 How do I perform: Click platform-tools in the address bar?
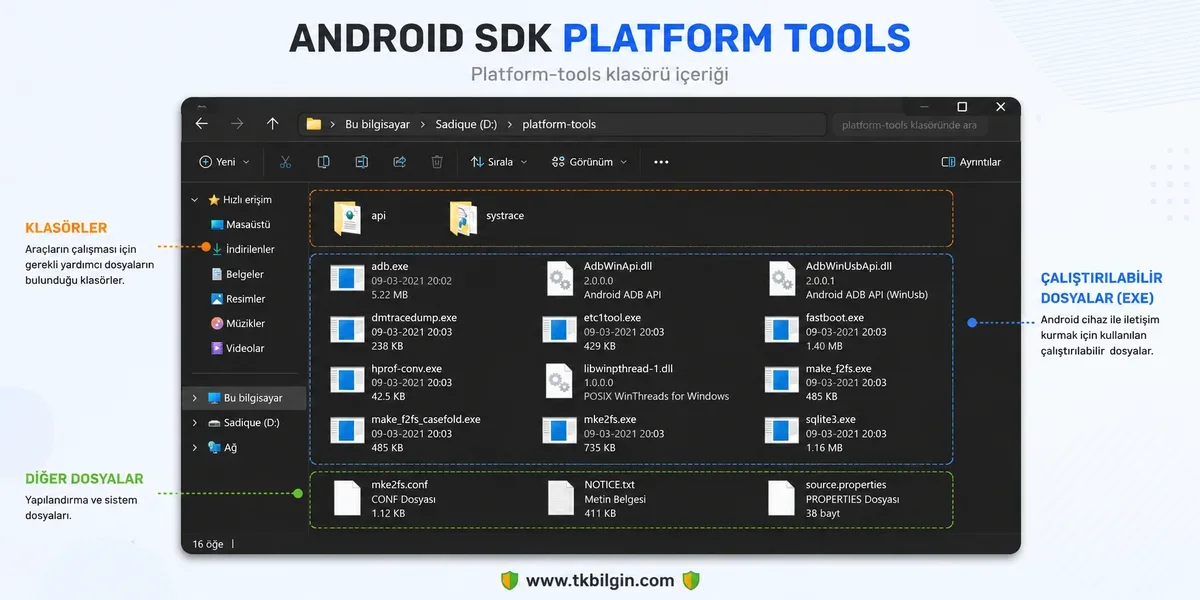[559, 125]
